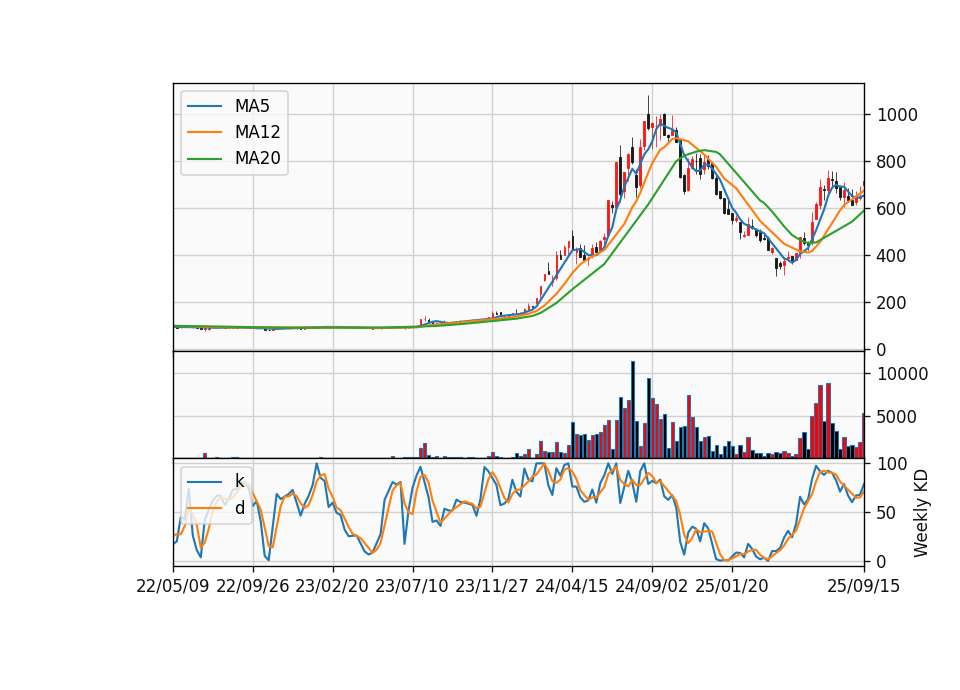This screenshot has width=960, height=690.
Task: Click the 1000 price axis label
Action: pyautogui.click(x=898, y=115)
